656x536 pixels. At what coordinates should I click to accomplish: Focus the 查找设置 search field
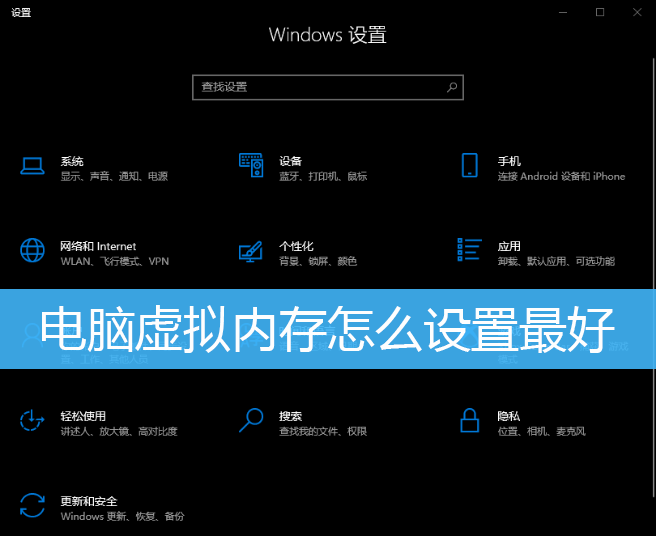pyautogui.click(x=328, y=87)
